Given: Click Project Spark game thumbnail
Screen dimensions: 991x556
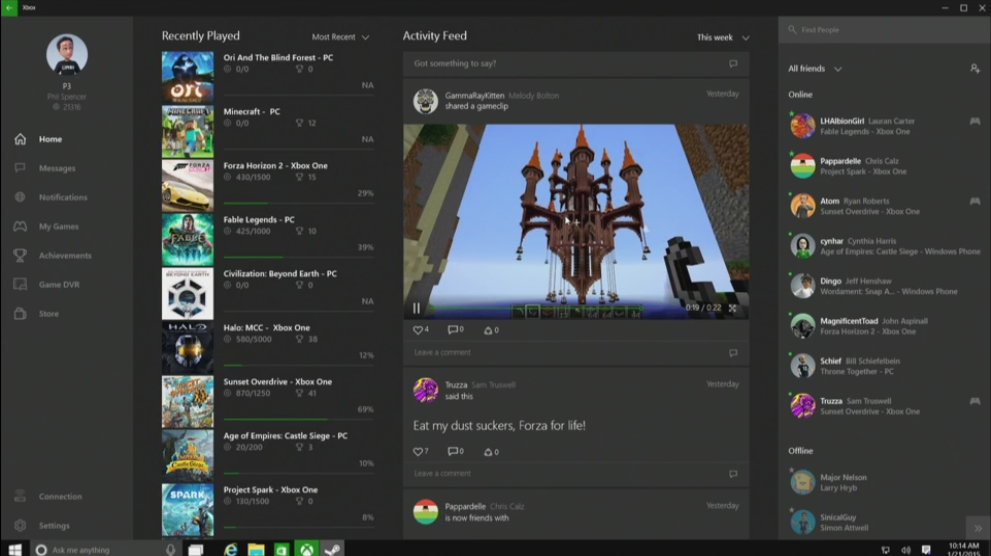Looking at the screenshot, I should pyautogui.click(x=188, y=509).
